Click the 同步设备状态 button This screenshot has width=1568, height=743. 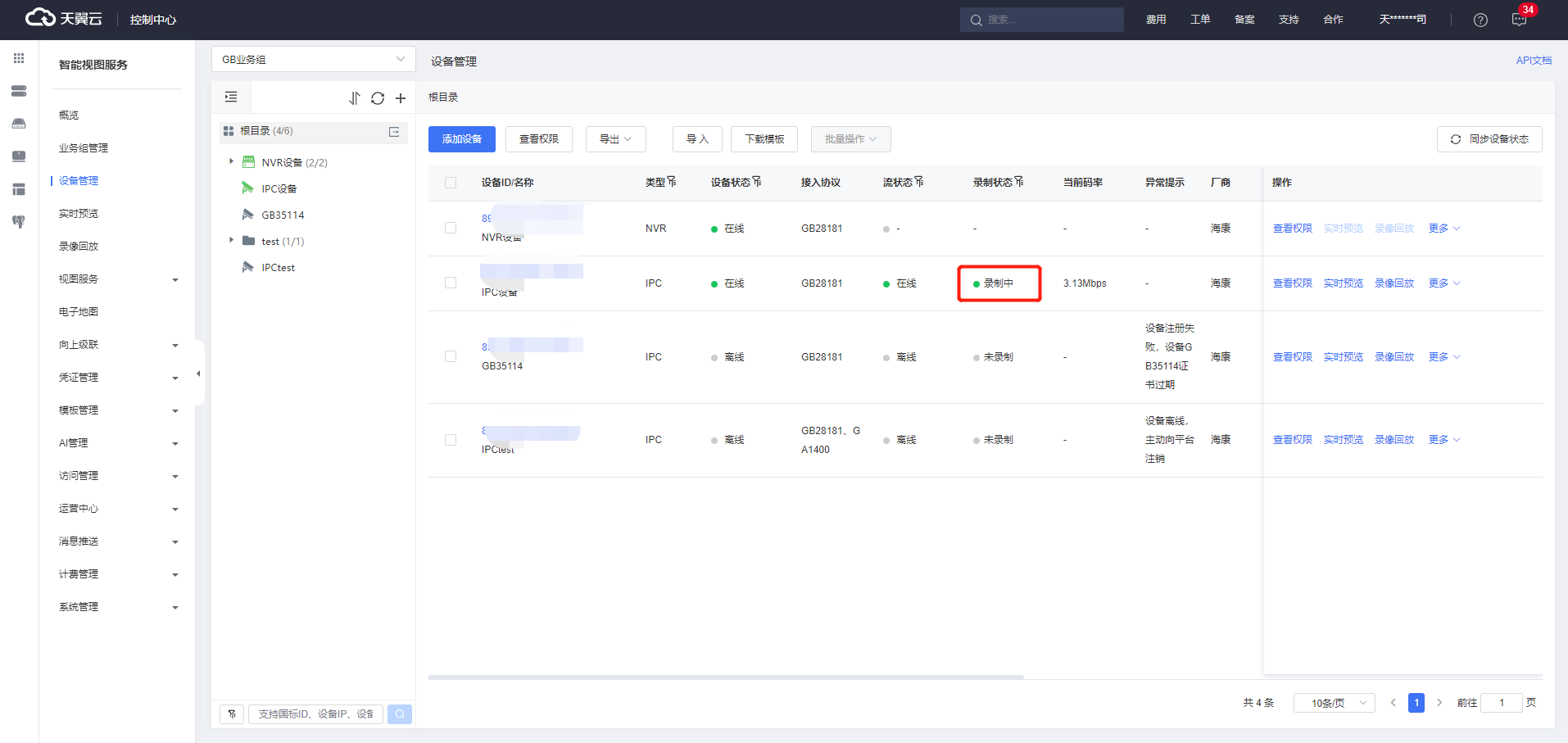tap(1489, 139)
